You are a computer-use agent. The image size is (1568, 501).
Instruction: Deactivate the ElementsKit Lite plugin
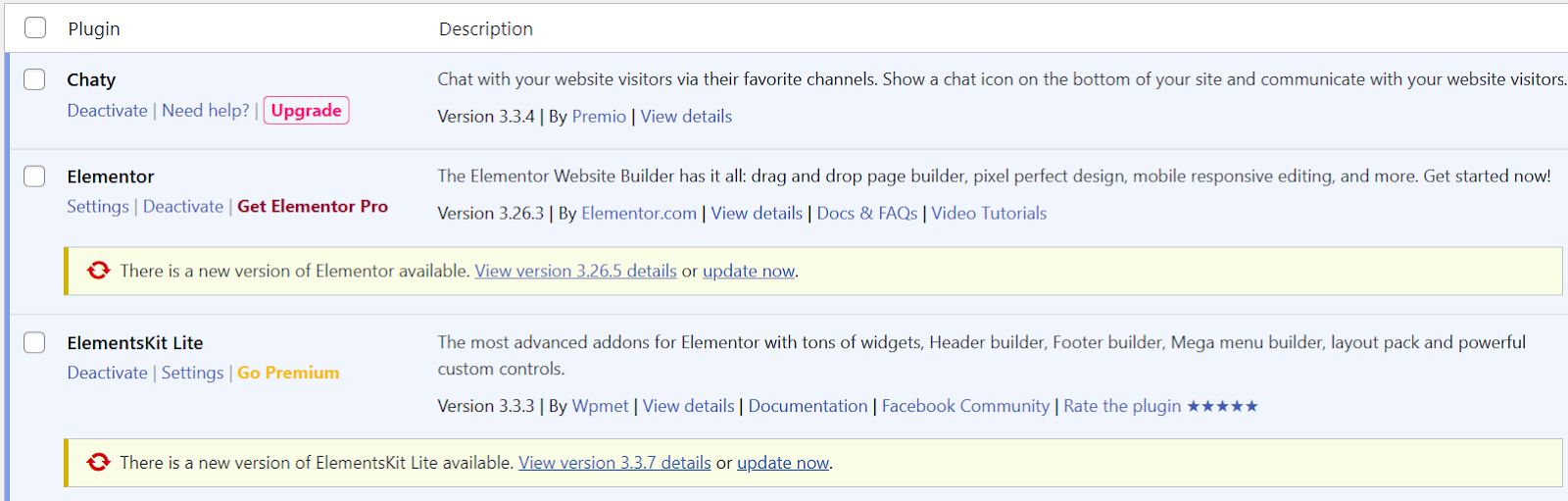click(x=107, y=374)
